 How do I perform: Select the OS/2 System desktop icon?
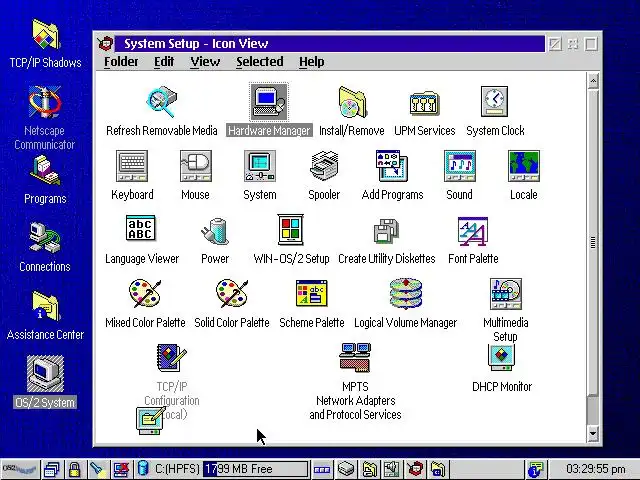click(45, 374)
